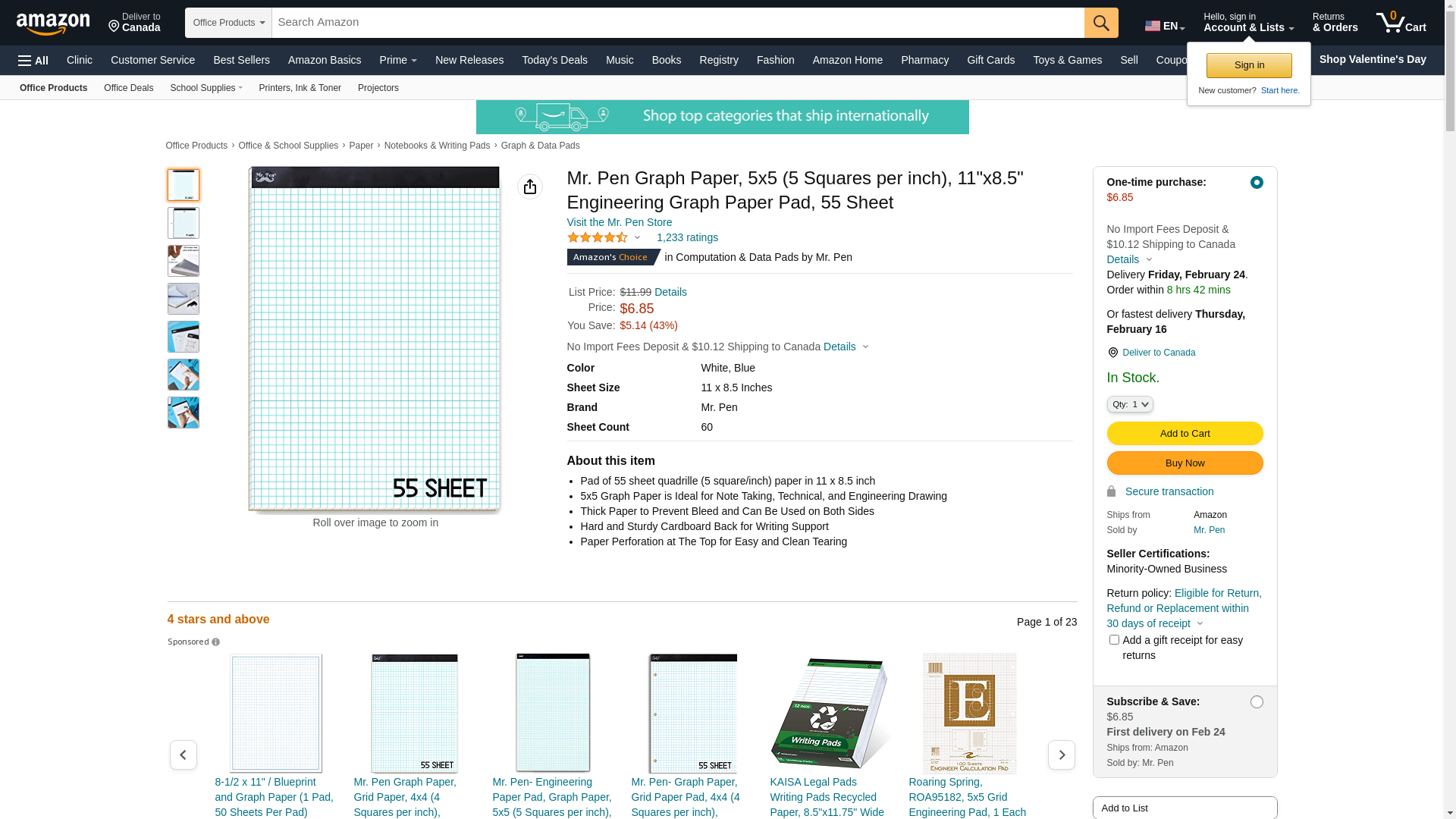
Task: Go to next carousel page arrow
Action: [1061, 755]
